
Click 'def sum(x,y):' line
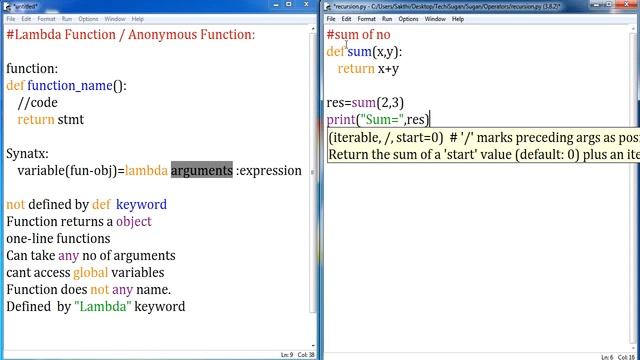pyautogui.click(x=364, y=52)
